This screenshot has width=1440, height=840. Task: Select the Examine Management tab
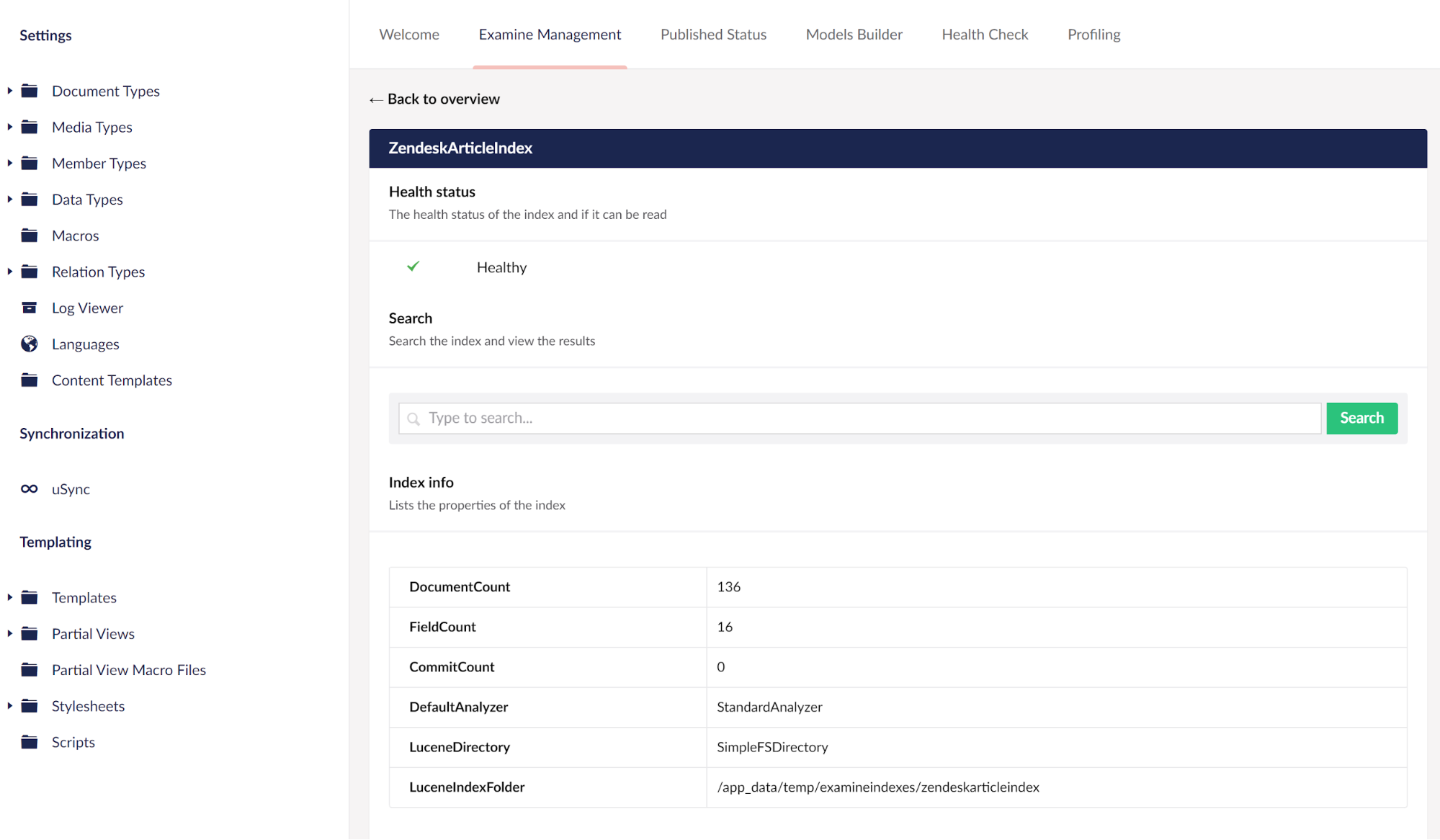pos(549,33)
